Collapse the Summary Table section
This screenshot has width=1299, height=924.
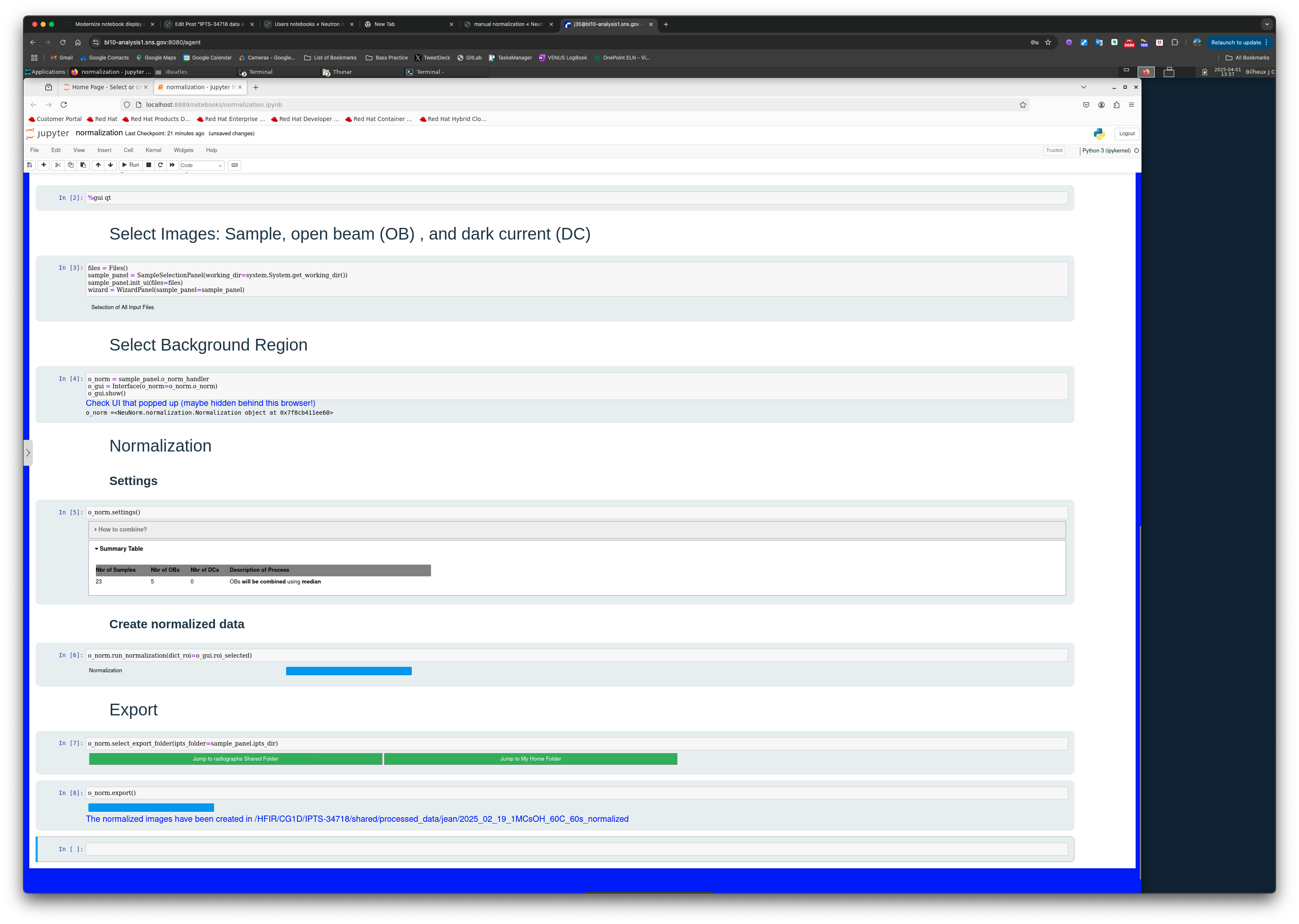pyautogui.click(x=121, y=549)
